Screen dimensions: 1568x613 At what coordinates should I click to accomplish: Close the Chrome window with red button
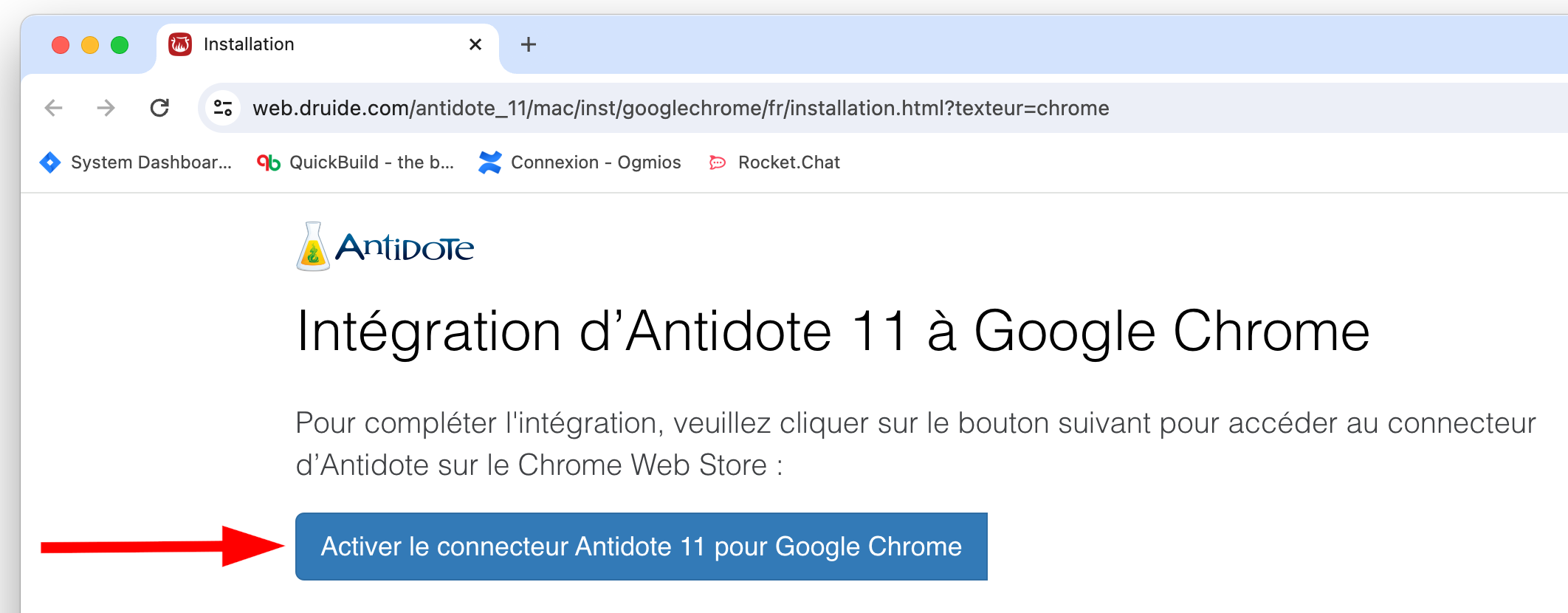(61, 45)
